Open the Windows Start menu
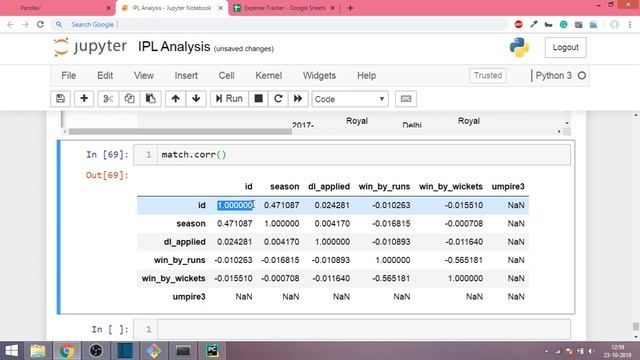The width and height of the screenshot is (640, 360). [x=11, y=351]
